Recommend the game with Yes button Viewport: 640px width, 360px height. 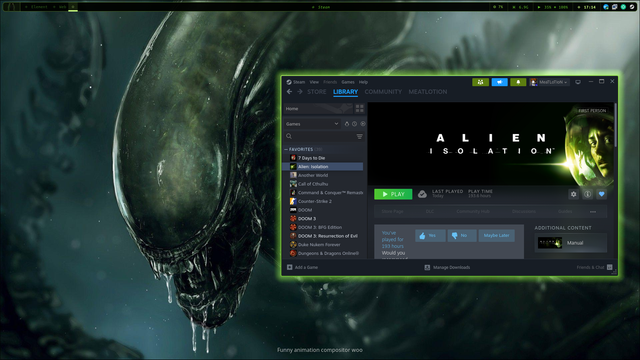point(430,236)
